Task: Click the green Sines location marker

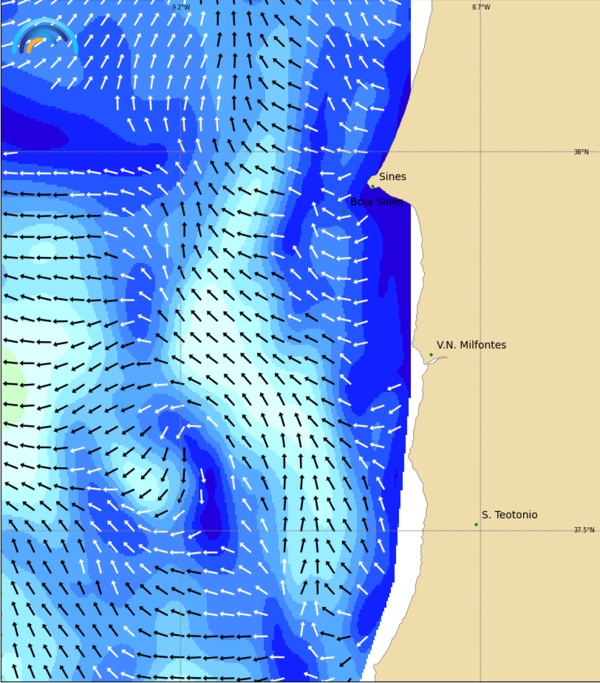Action: (373, 185)
